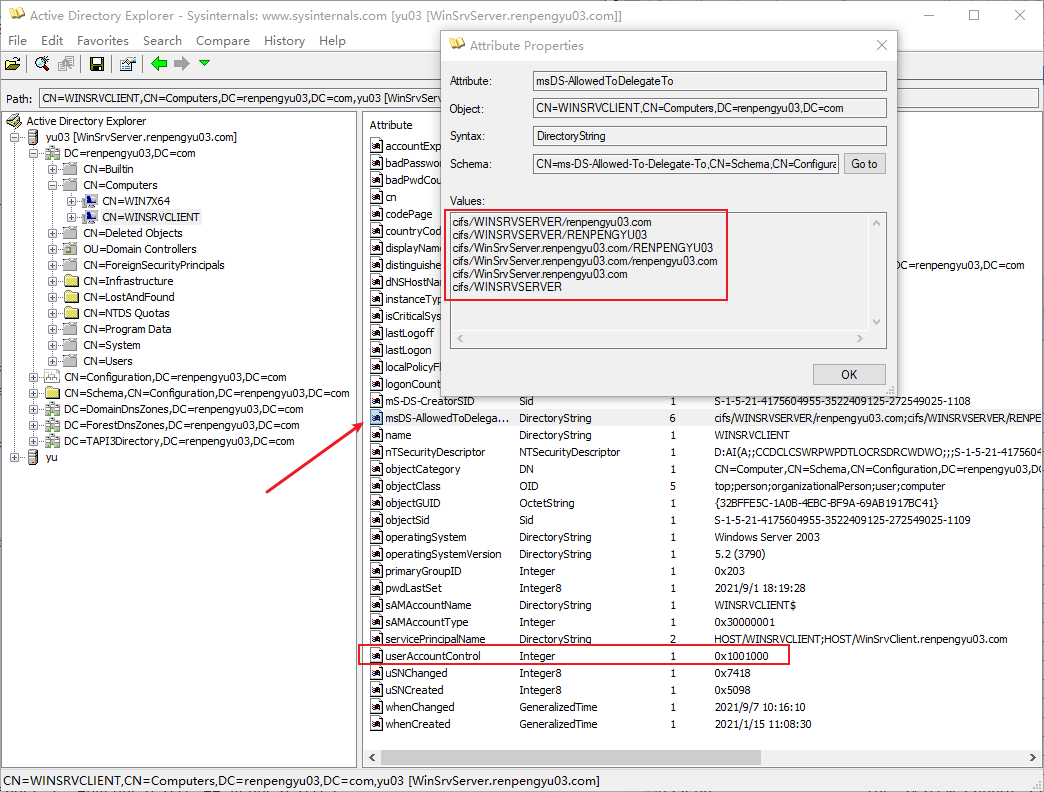The width and height of the screenshot is (1044, 792).
Task: Click the Values list vertical scroll down arrow
Action: (x=876, y=322)
